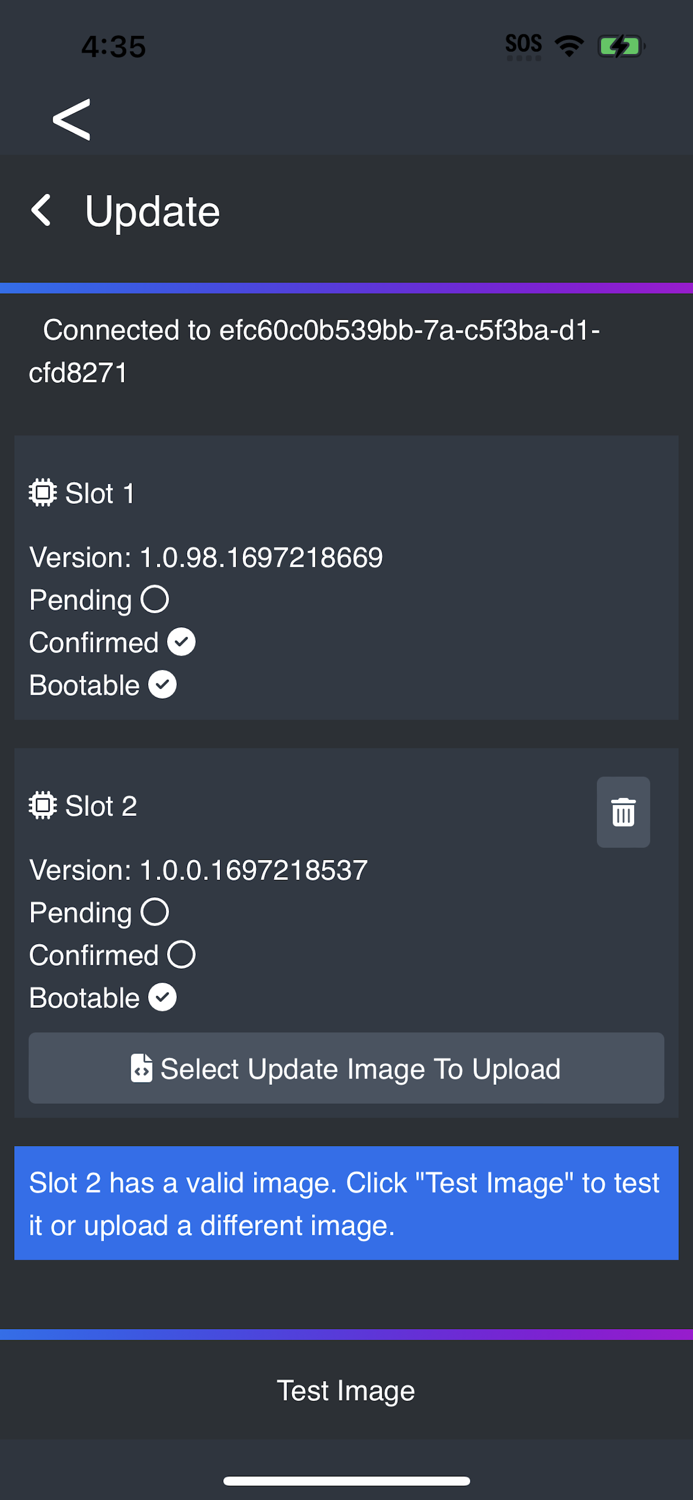Toggle the Bootable checkmark for Slot 2
This screenshot has width=693, height=1500.
pyautogui.click(x=161, y=997)
